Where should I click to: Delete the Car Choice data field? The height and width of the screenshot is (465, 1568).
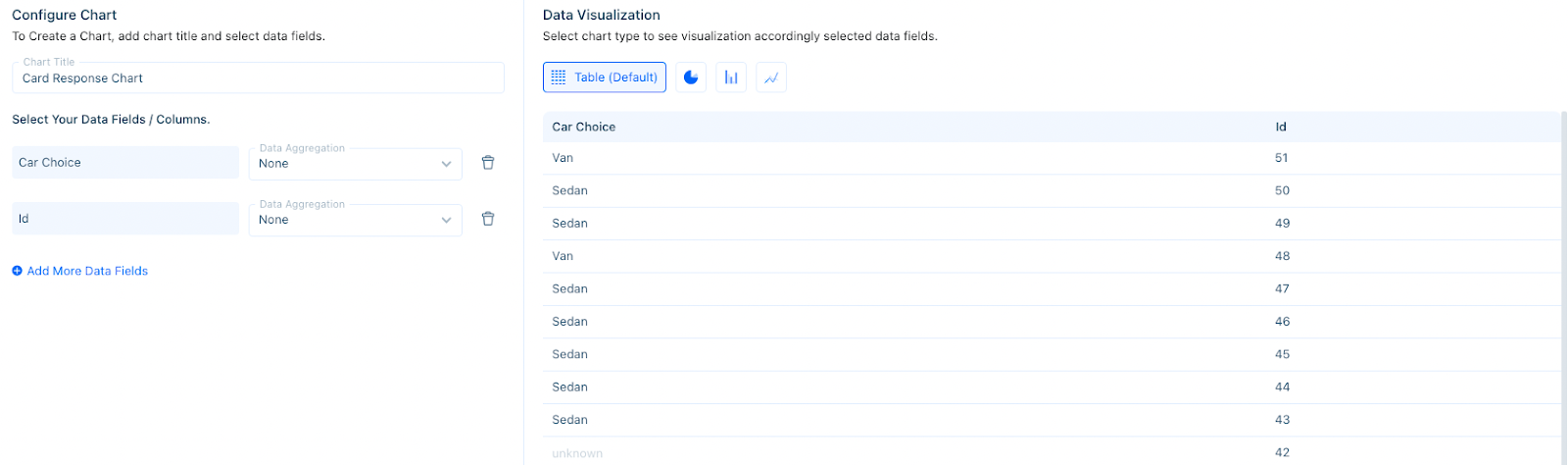(488, 163)
